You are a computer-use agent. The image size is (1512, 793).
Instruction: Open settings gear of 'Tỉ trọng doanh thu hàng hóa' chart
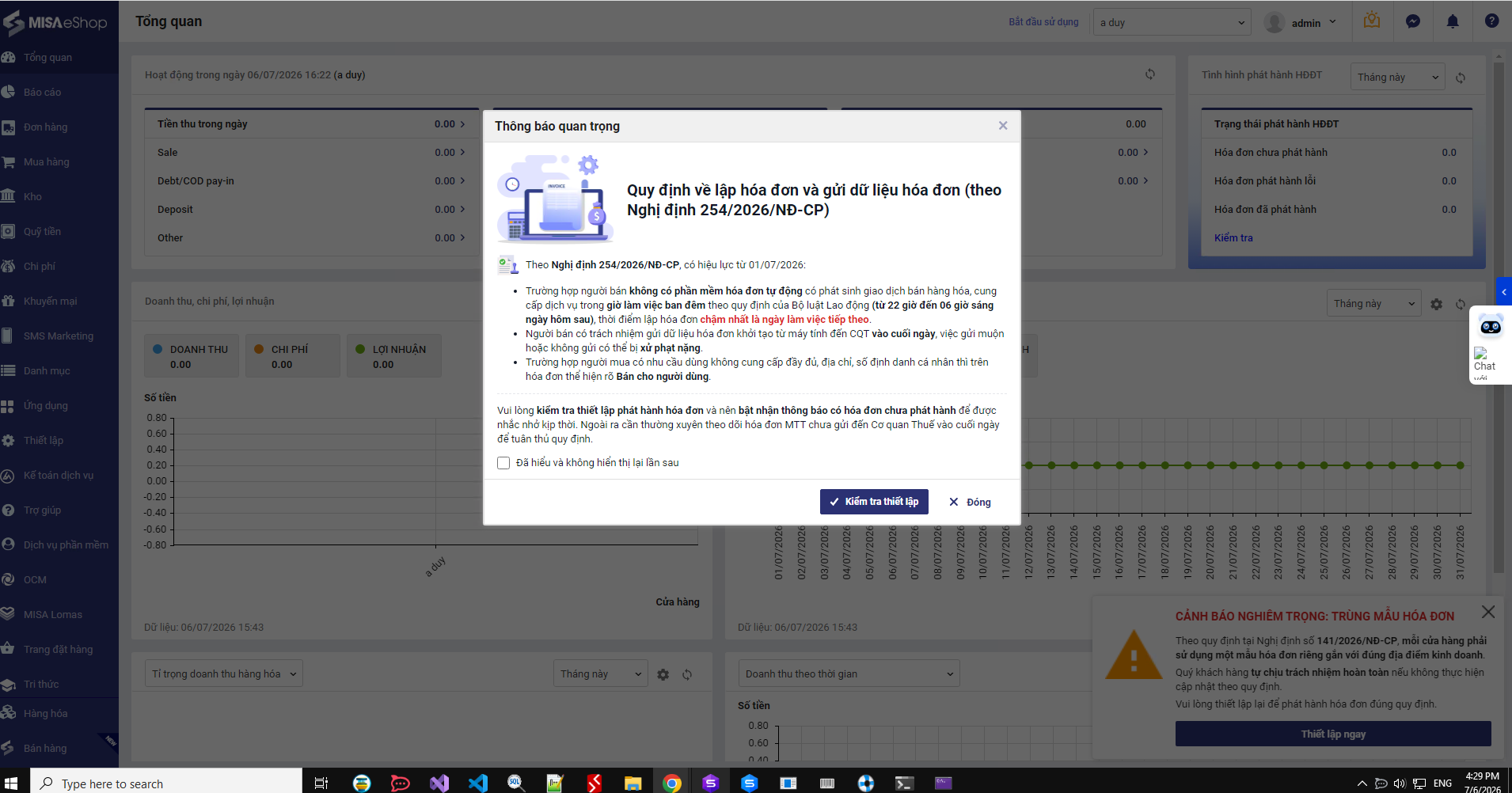(x=663, y=674)
